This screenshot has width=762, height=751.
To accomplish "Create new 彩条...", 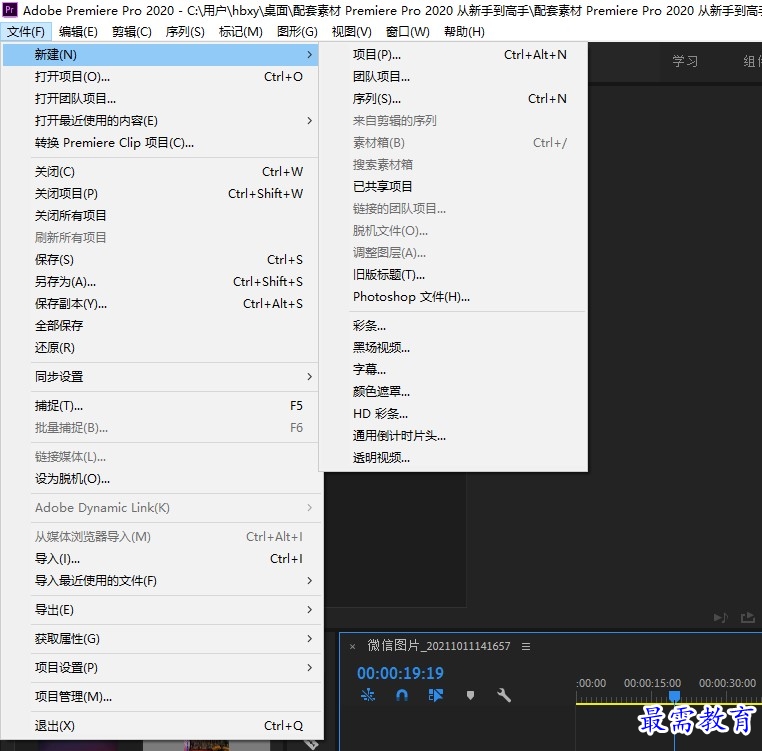I will (453, 326).
